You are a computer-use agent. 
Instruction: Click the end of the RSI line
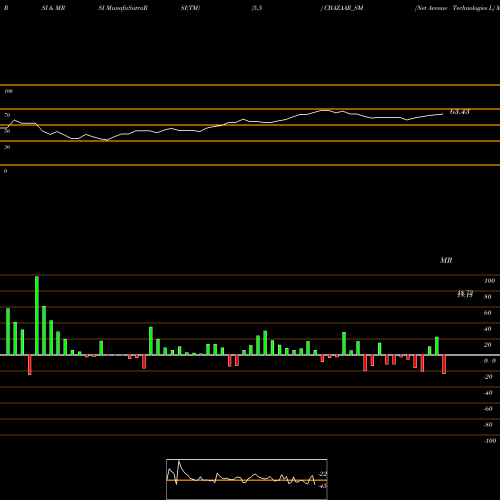coord(443,114)
